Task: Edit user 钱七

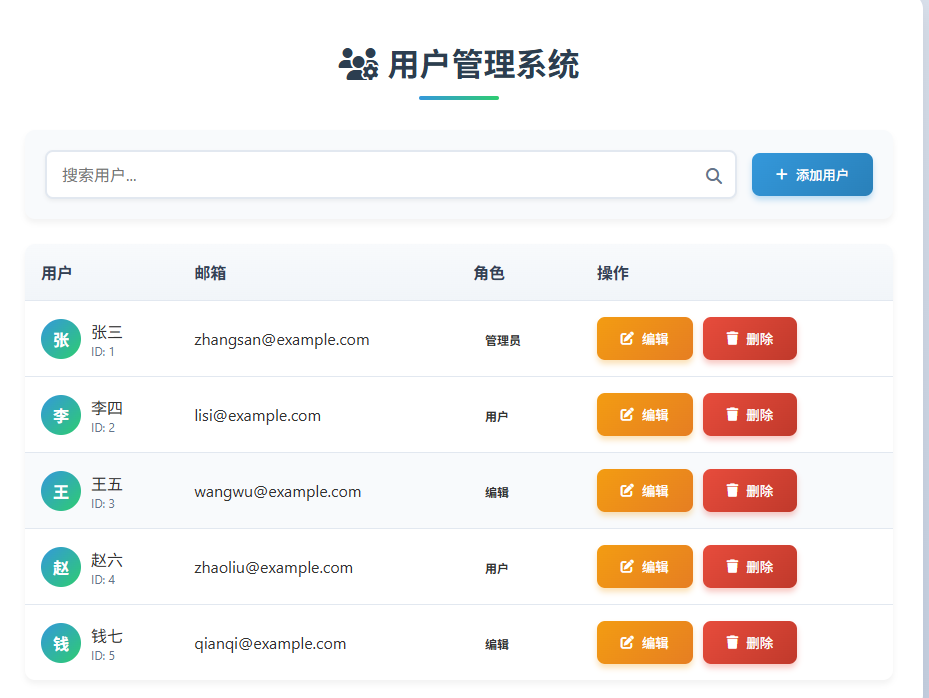Action: click(645, 643)
